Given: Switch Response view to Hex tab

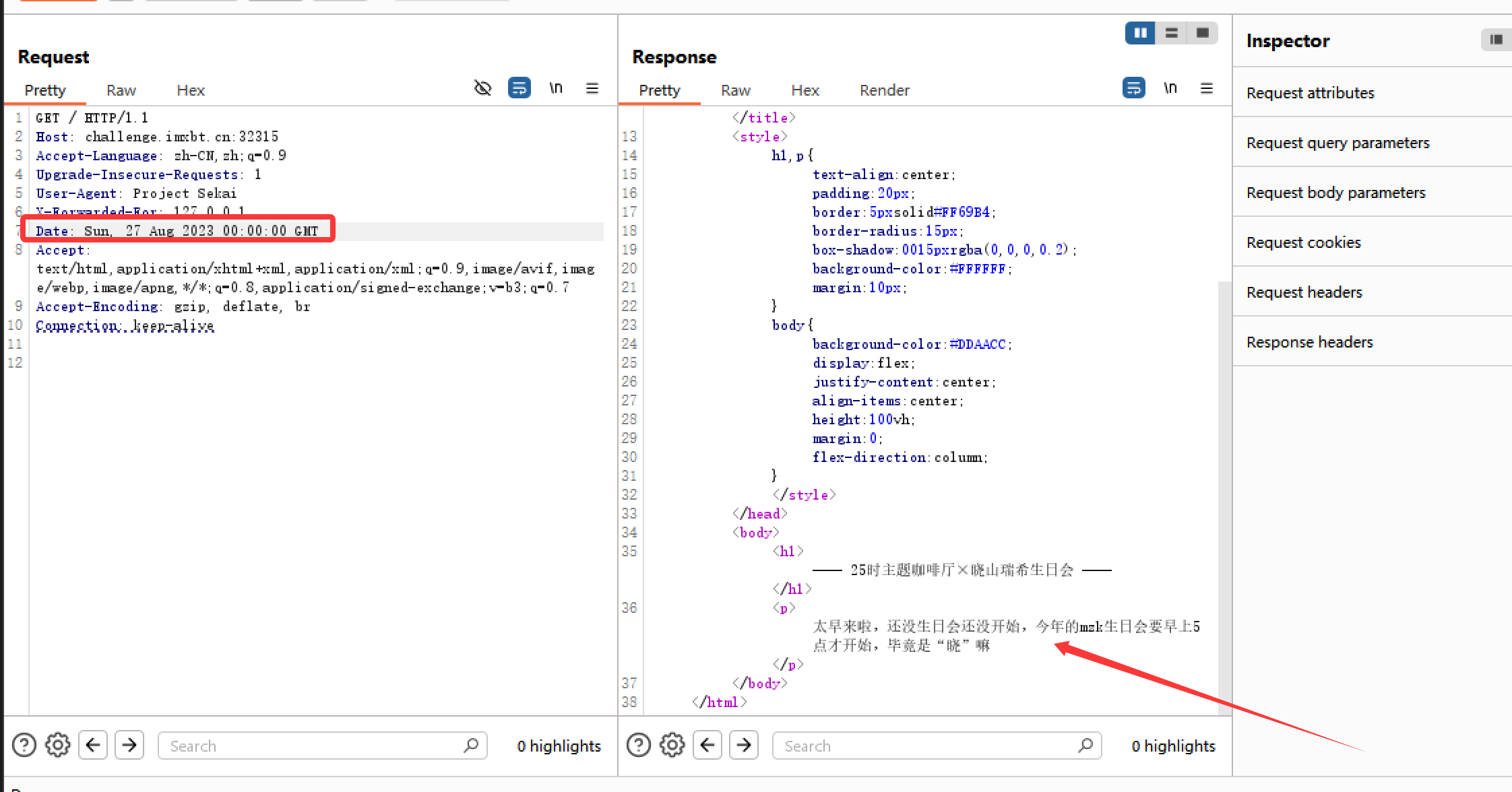Looking at the screenshot, I should (805, 90).
